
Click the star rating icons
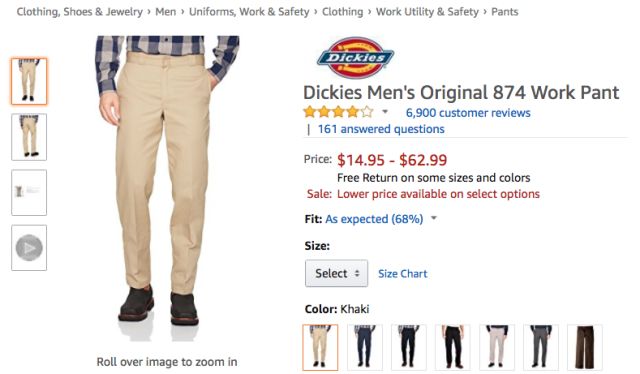click(338, 112)
